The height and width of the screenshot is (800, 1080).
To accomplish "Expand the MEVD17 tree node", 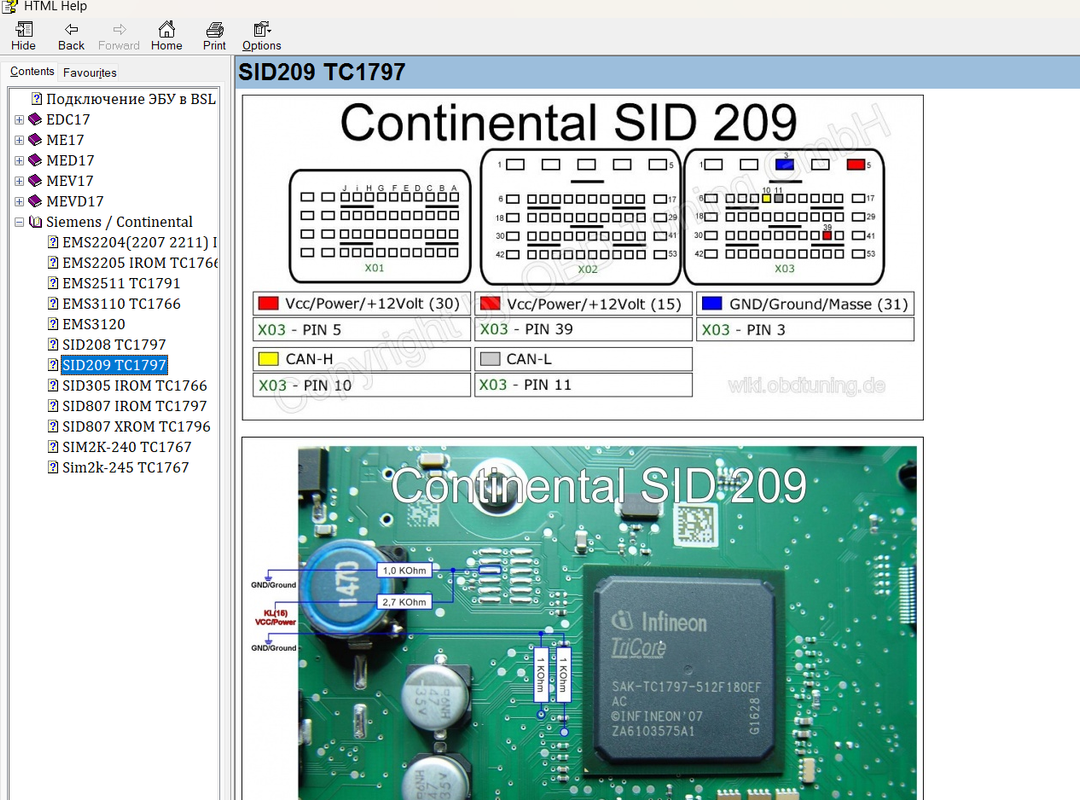I will coord(19,202).
